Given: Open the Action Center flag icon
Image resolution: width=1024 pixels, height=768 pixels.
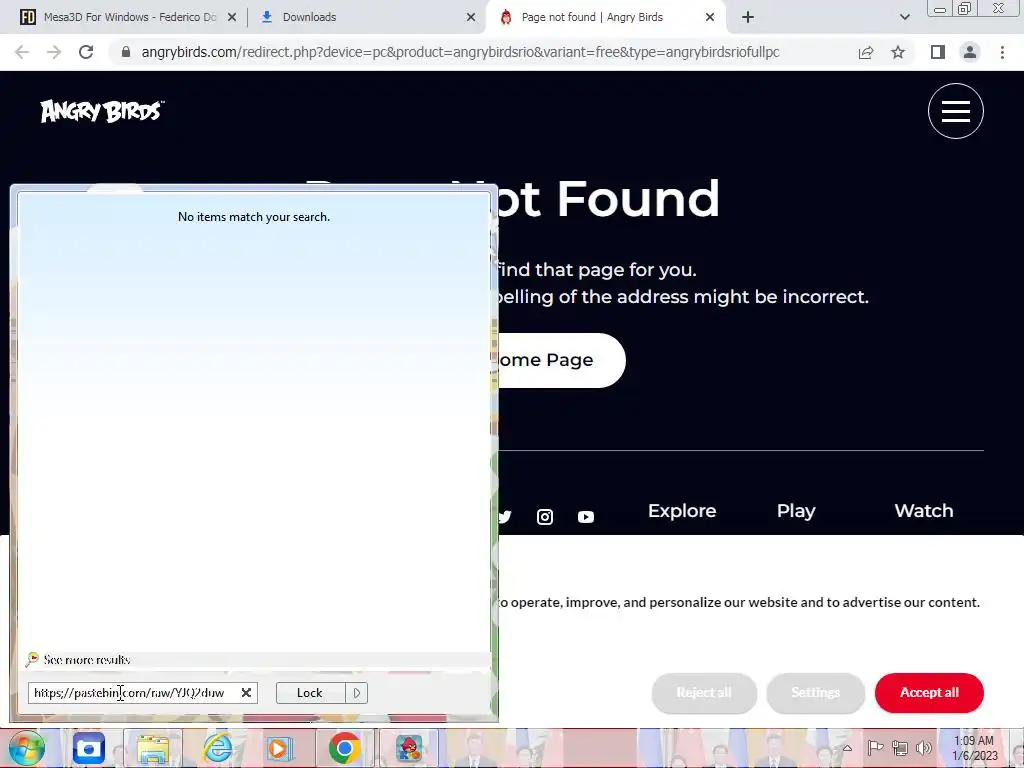Looking at the screenshot, I should (x=875, y=748).
